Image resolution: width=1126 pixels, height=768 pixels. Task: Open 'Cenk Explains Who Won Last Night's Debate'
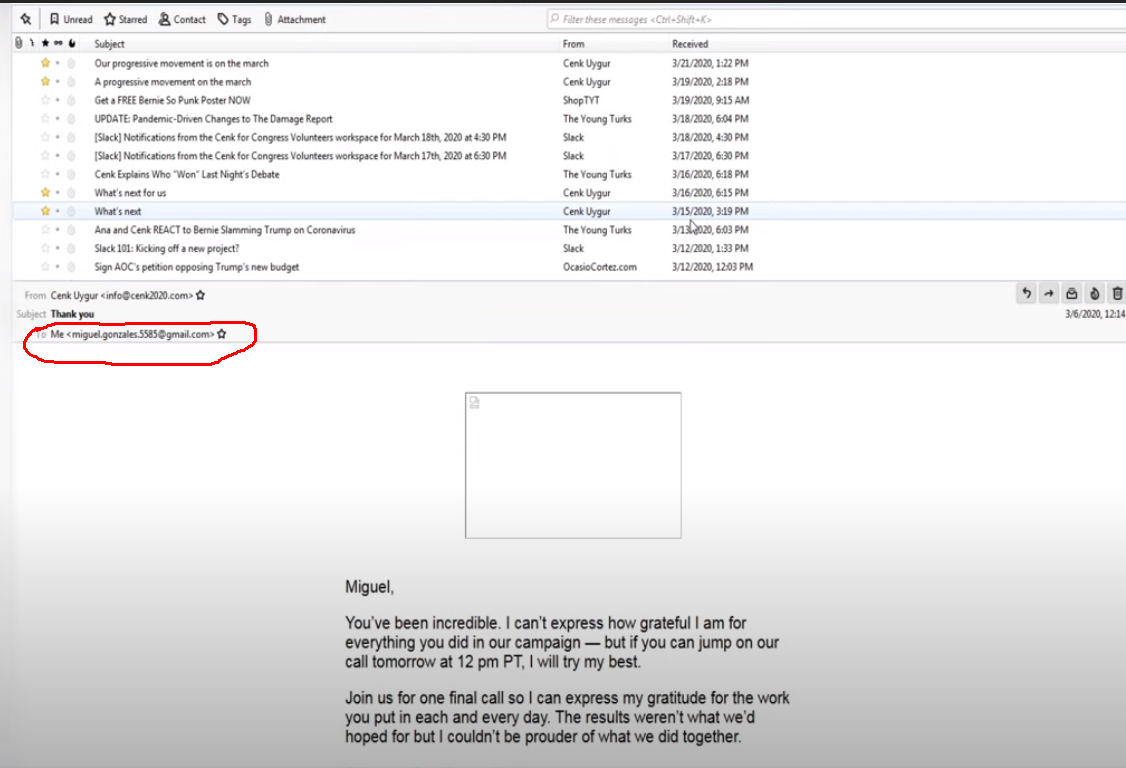tap(187, 174)
